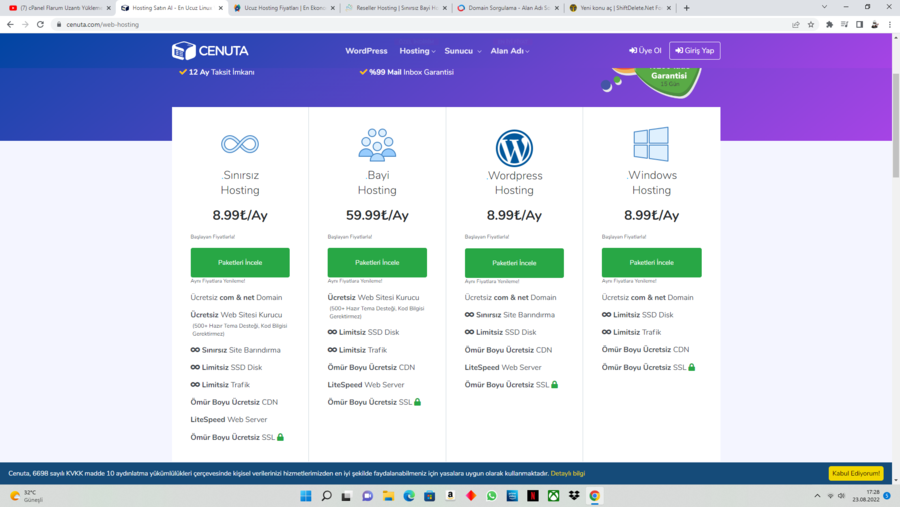Click the side panel icon in toolbar
This screenshot has width=900, height=507.
point(859,24)
